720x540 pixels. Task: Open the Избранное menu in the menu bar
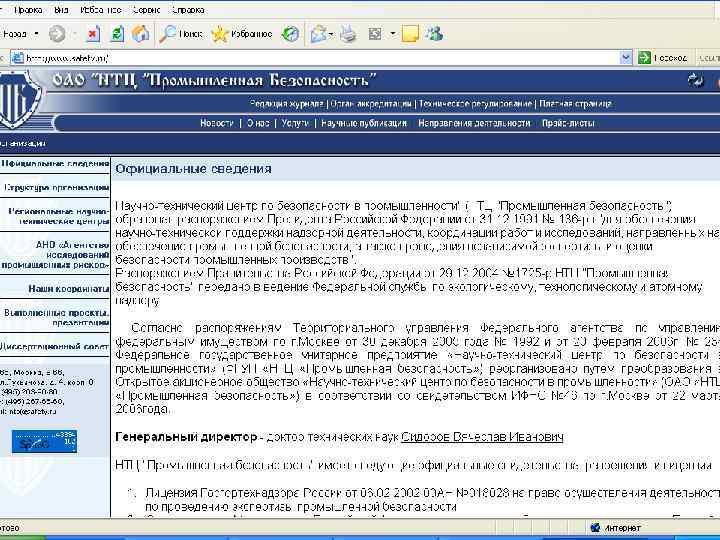pyautogui.click(x=101, y=10)
